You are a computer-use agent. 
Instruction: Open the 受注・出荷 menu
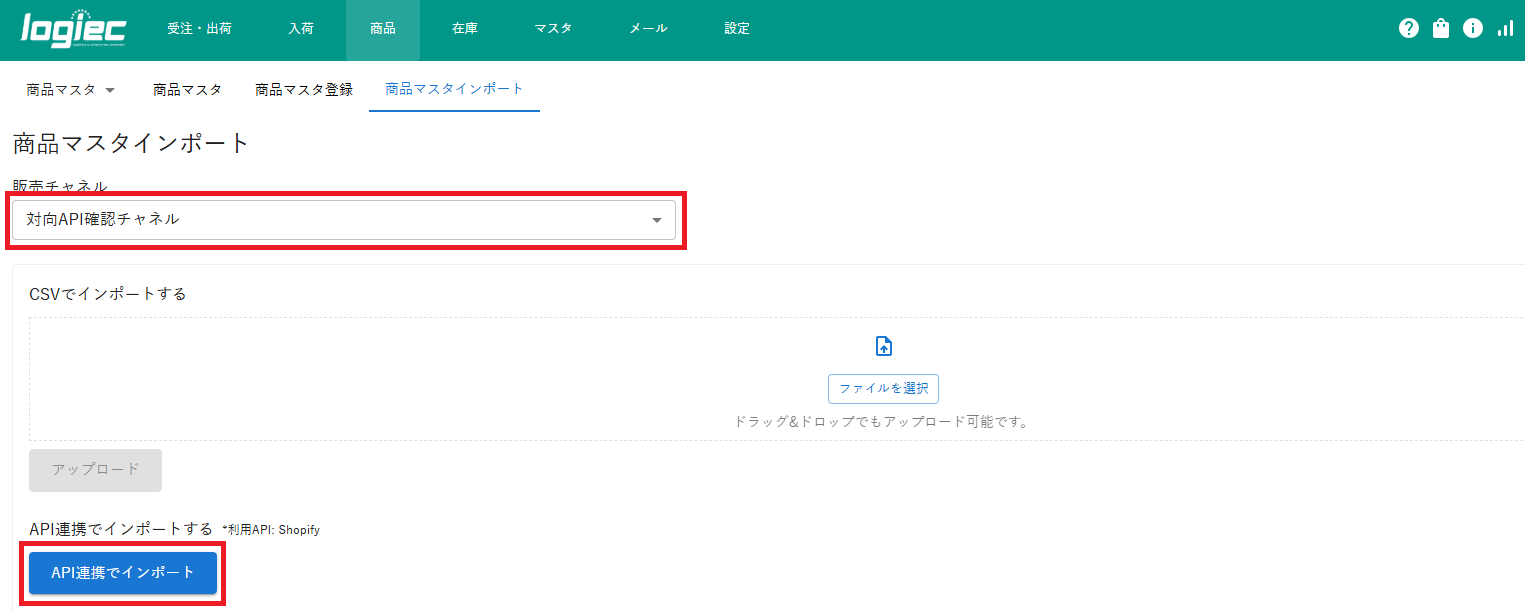click(199, 29)
